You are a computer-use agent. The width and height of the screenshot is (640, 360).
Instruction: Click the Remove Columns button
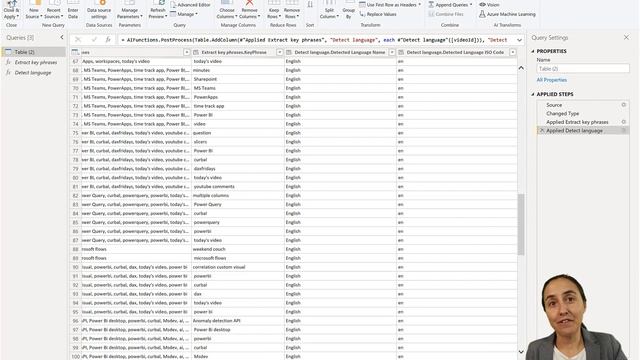point(249,10)
